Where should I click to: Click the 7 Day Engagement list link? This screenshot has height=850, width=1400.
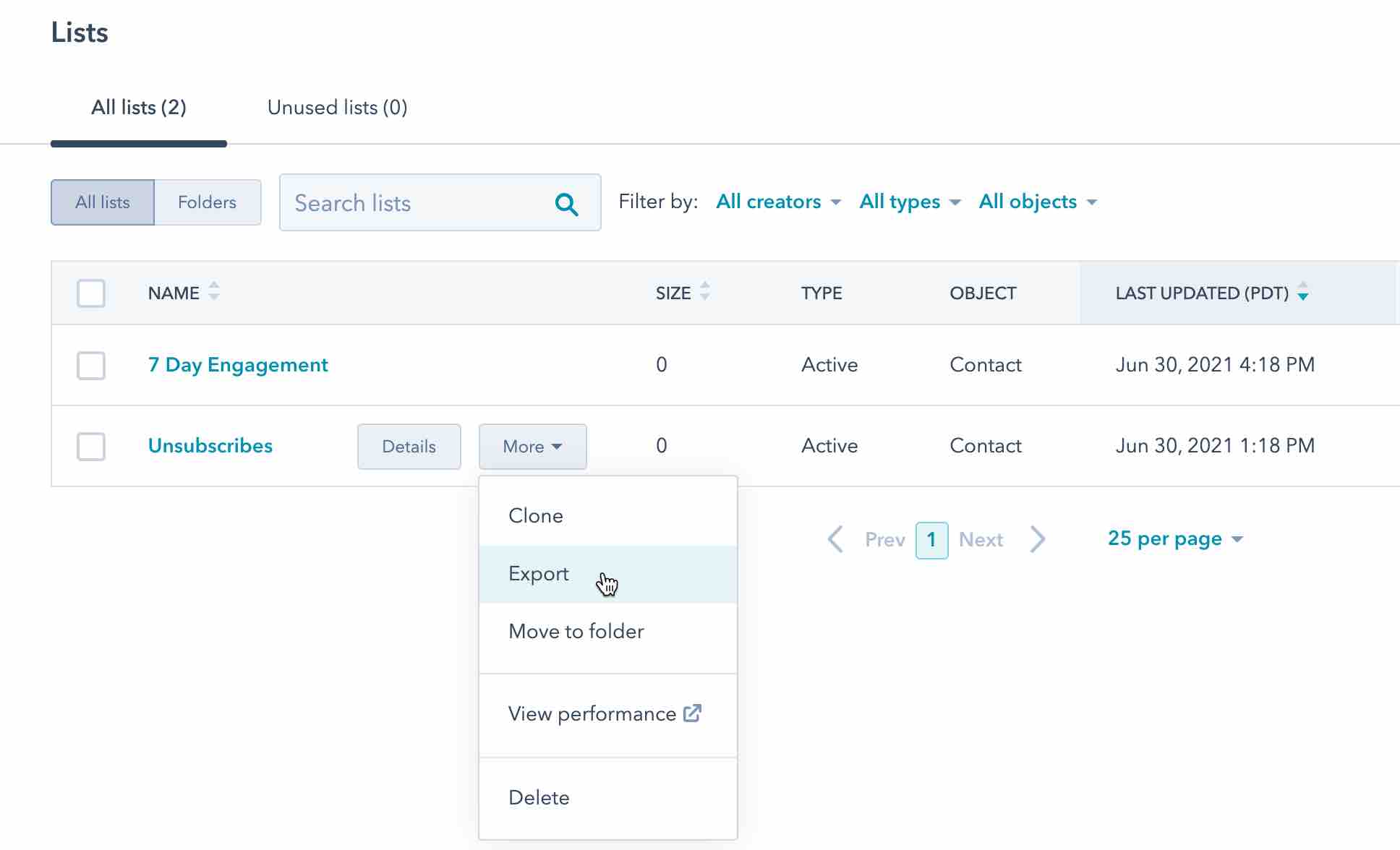click(x=237, y=365)
